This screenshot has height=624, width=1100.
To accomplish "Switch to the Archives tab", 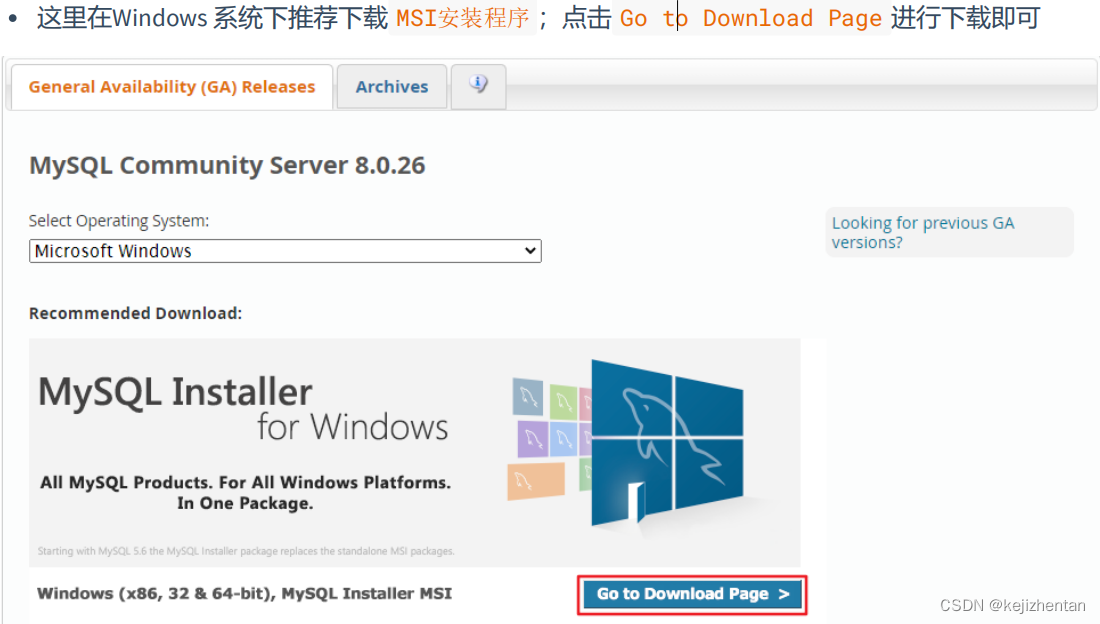I will [x=391, y=87].
